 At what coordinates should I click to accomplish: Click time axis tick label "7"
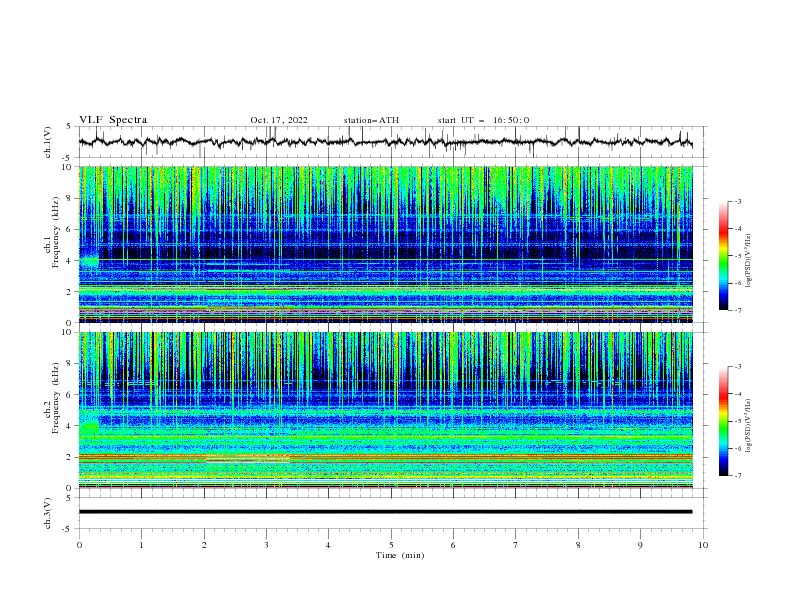click(516, 545)
